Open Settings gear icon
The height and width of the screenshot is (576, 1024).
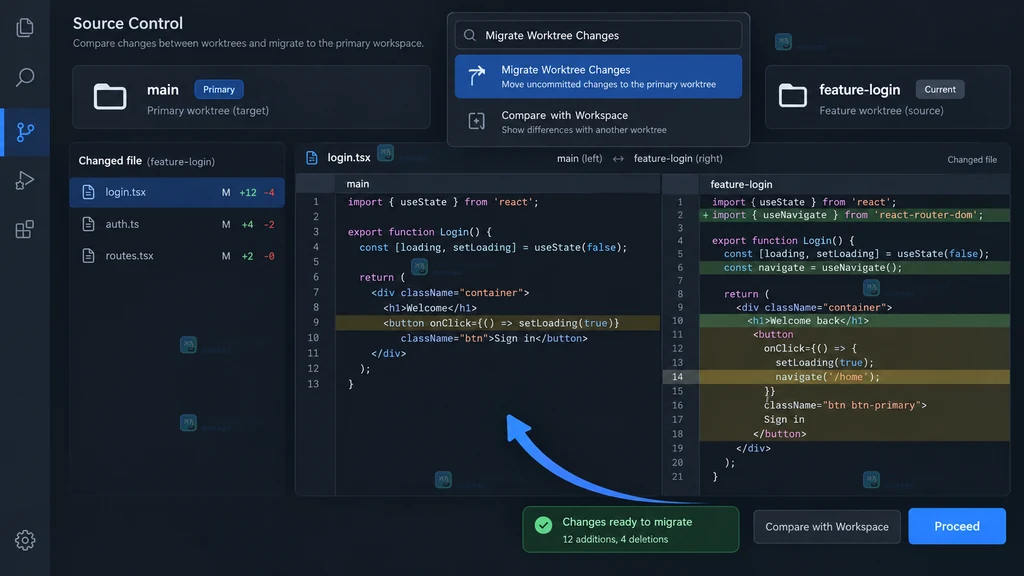pos(25,540)
